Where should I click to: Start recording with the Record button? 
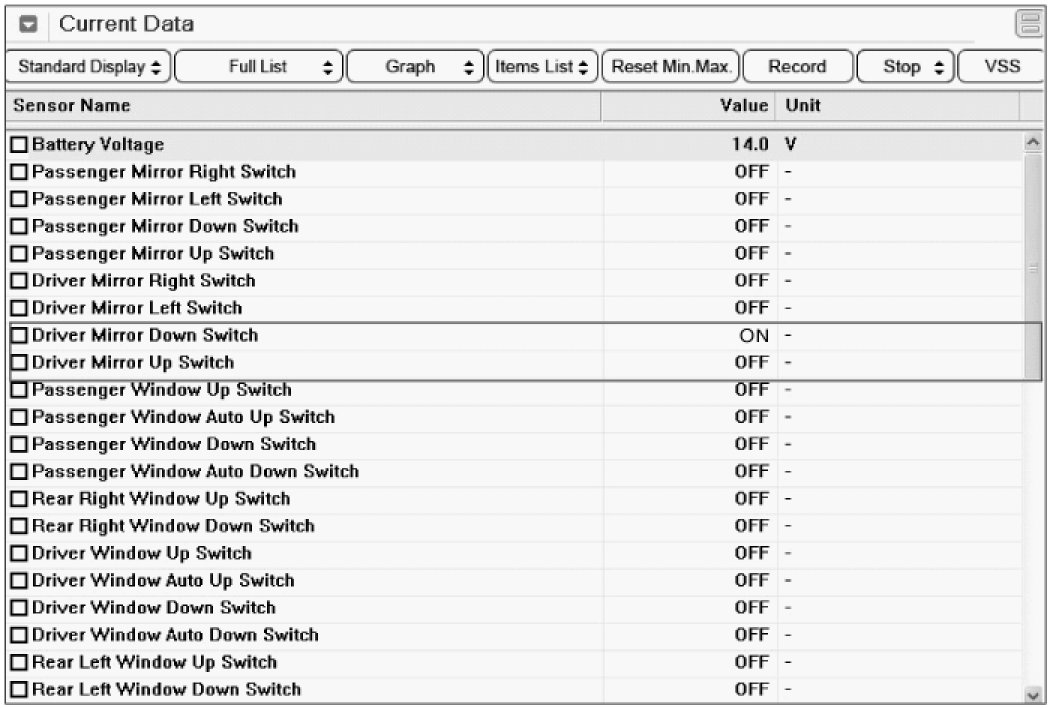point(797,67)
